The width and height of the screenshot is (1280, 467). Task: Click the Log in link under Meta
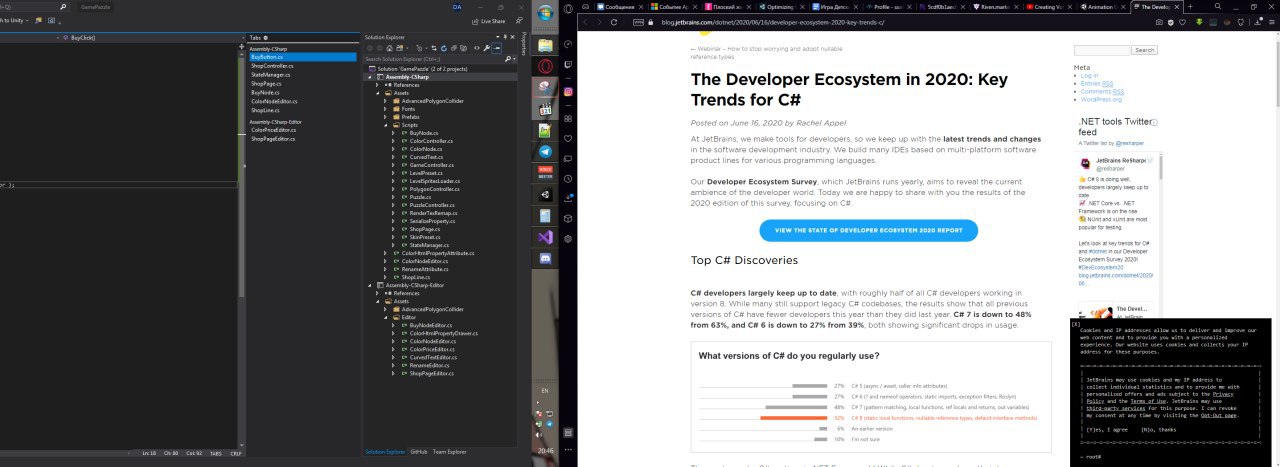1089,75
